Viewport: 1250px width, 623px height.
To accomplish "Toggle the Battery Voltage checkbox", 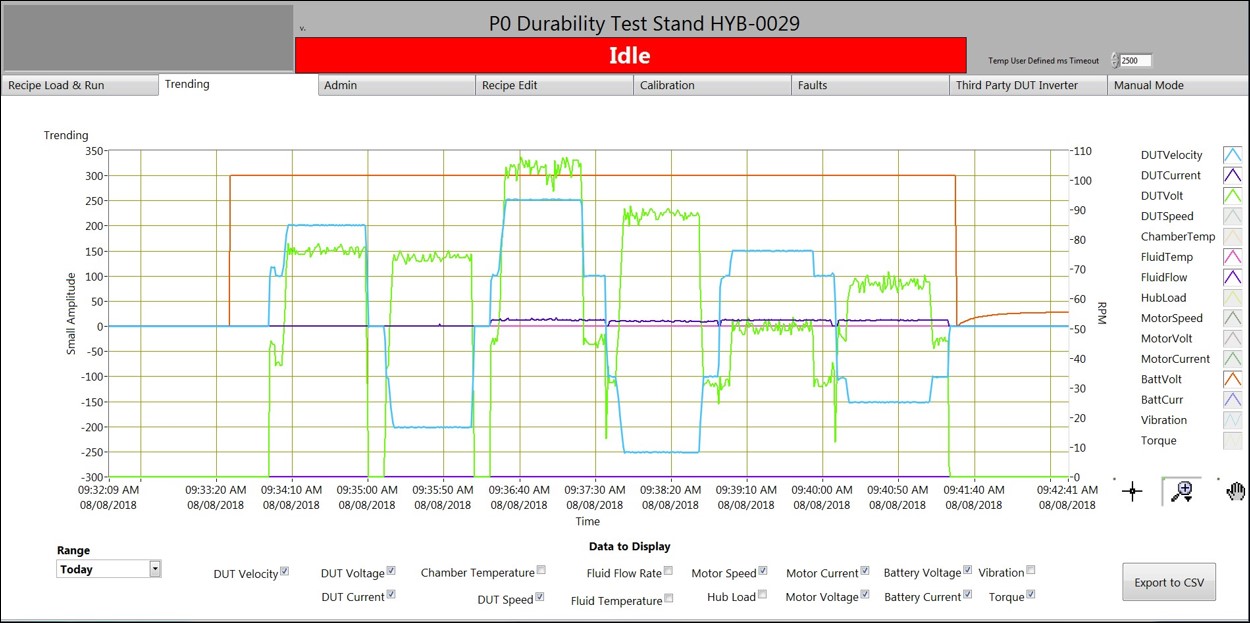I will [x=967, y=571].
